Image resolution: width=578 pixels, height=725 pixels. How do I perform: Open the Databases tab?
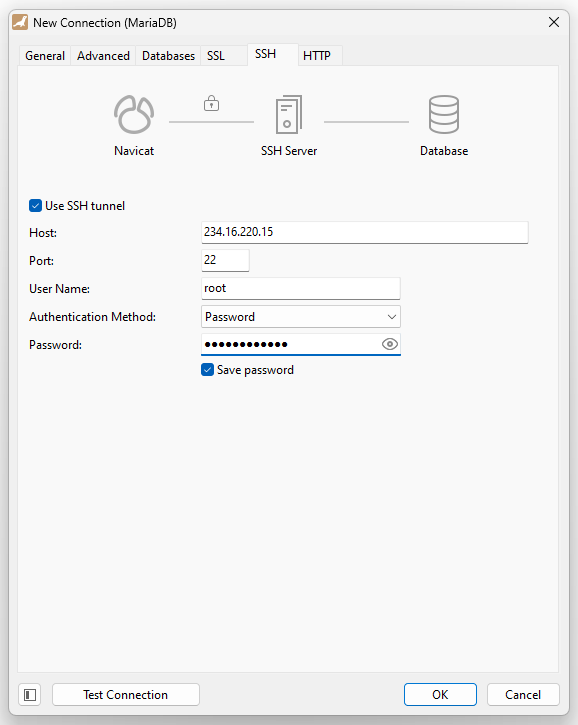coord(168,56)
